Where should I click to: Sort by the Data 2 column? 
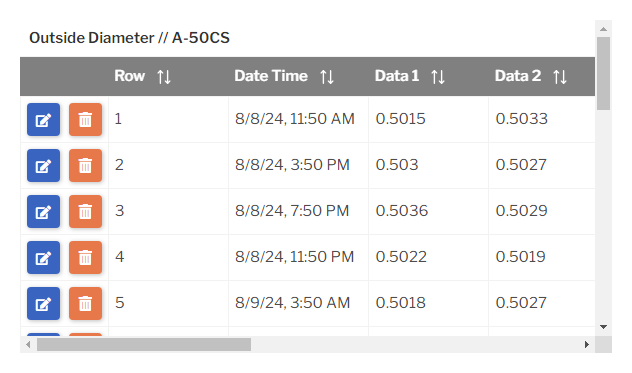(560, 77)
